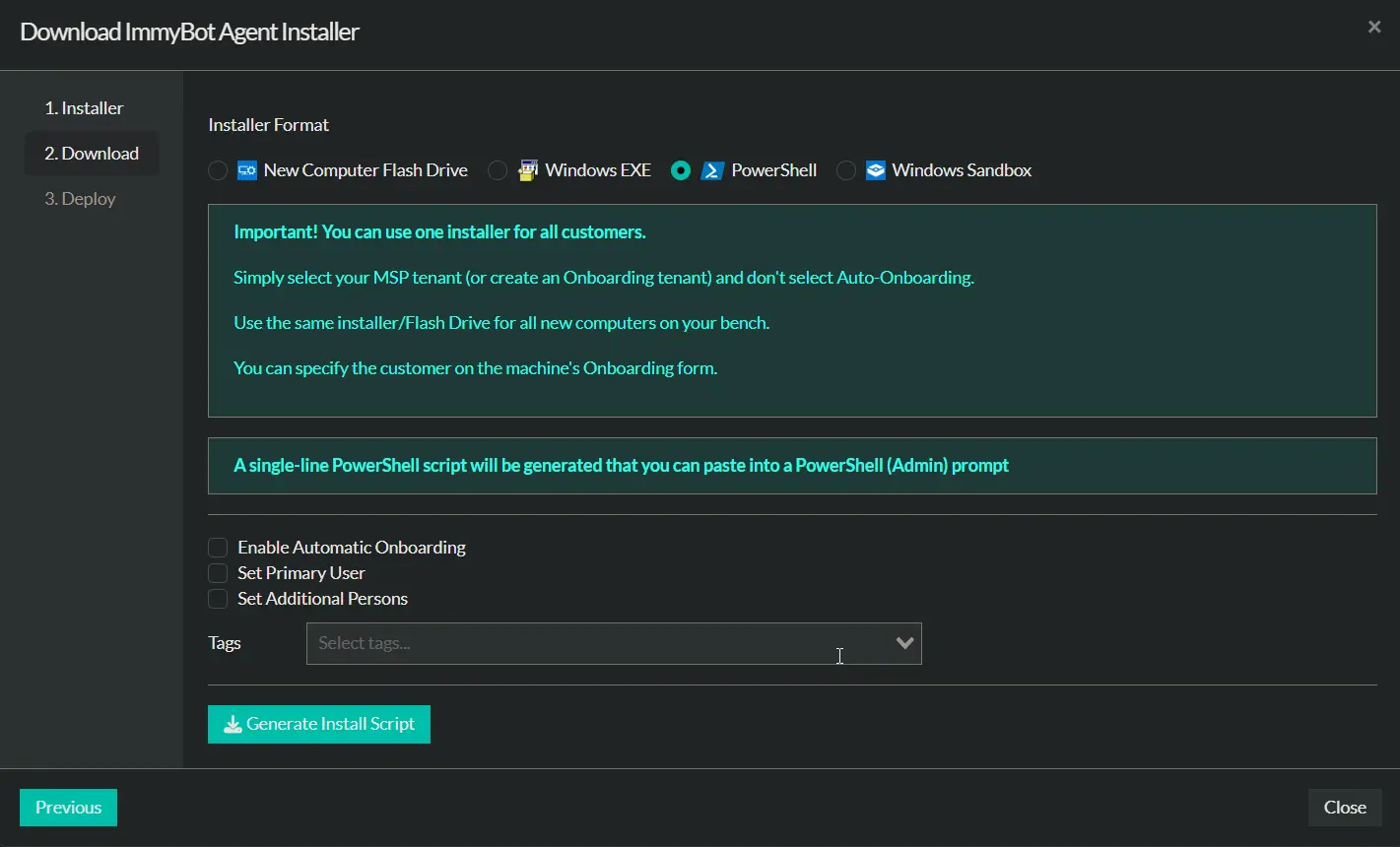This screenshot has height=847, width=1400.
Task: Click 'You can specify the customer' line
Action: pos(475,368)
